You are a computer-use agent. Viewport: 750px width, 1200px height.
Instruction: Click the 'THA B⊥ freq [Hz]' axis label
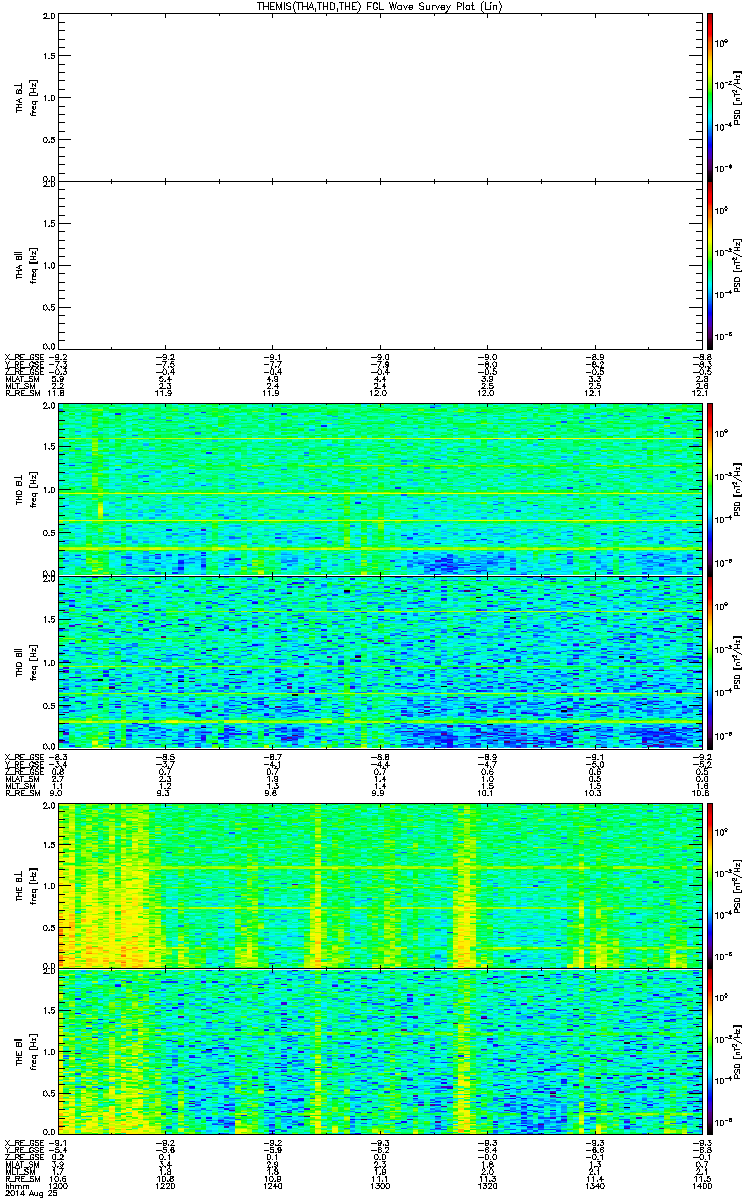[x=25, y=98]
